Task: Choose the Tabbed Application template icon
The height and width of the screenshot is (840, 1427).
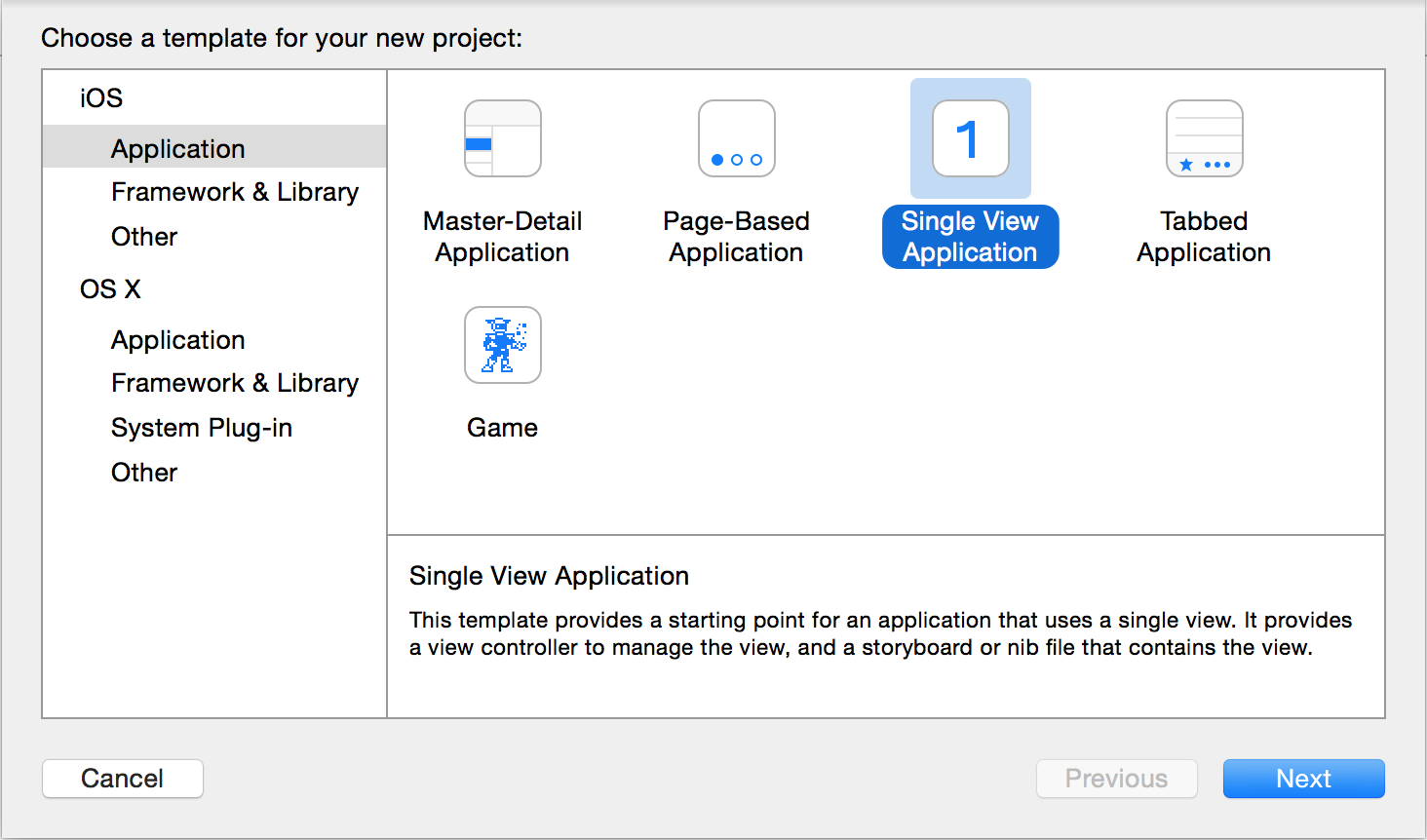Action: tap(1204, 138)
